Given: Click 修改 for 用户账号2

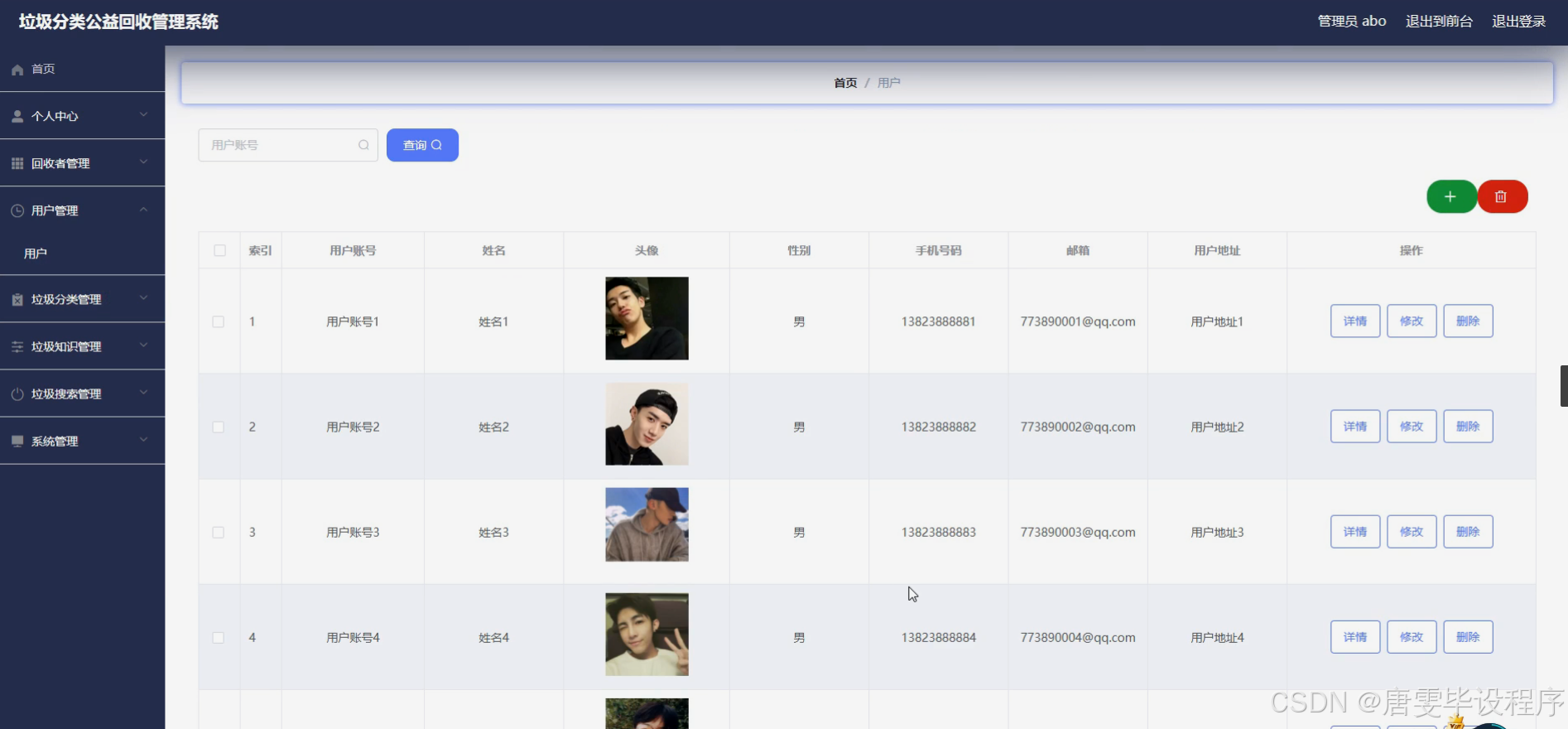Looking at the screenshot, I should [x=1412, y=427].
